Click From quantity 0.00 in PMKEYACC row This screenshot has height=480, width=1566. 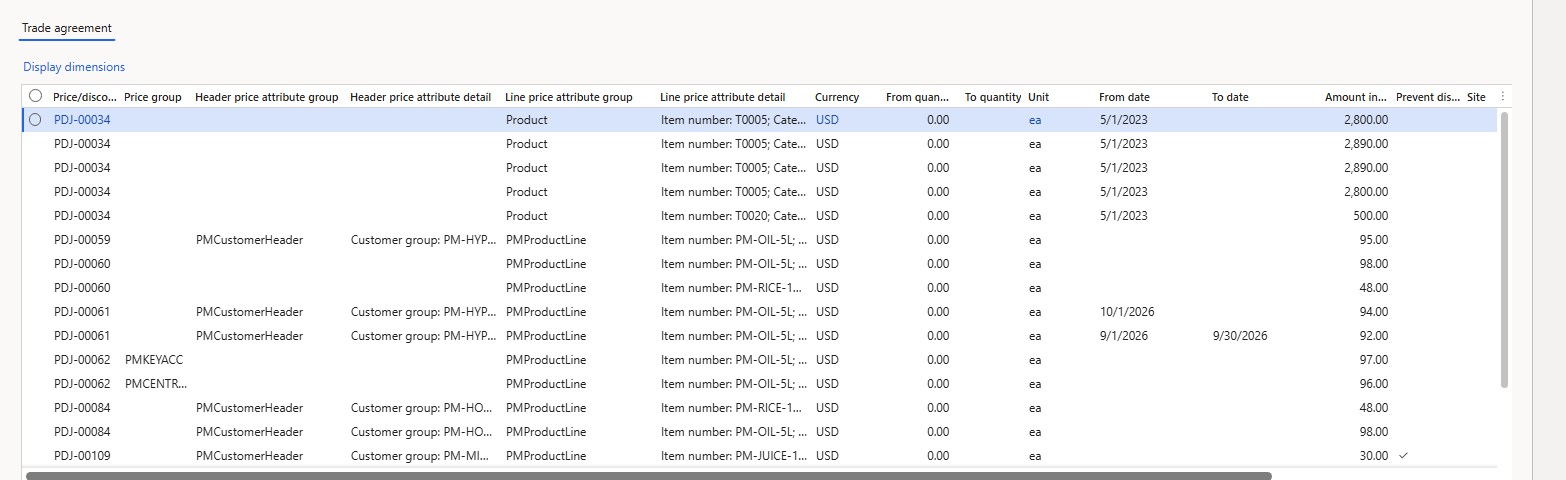938,360
